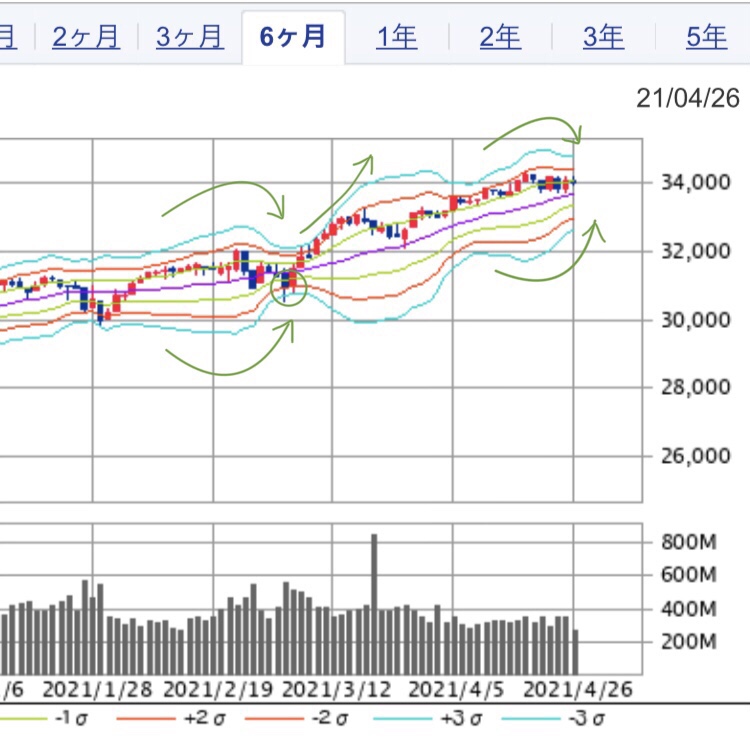
Task: Switch to the 3ヶ月 chart range tab
Action: [190, 37]
